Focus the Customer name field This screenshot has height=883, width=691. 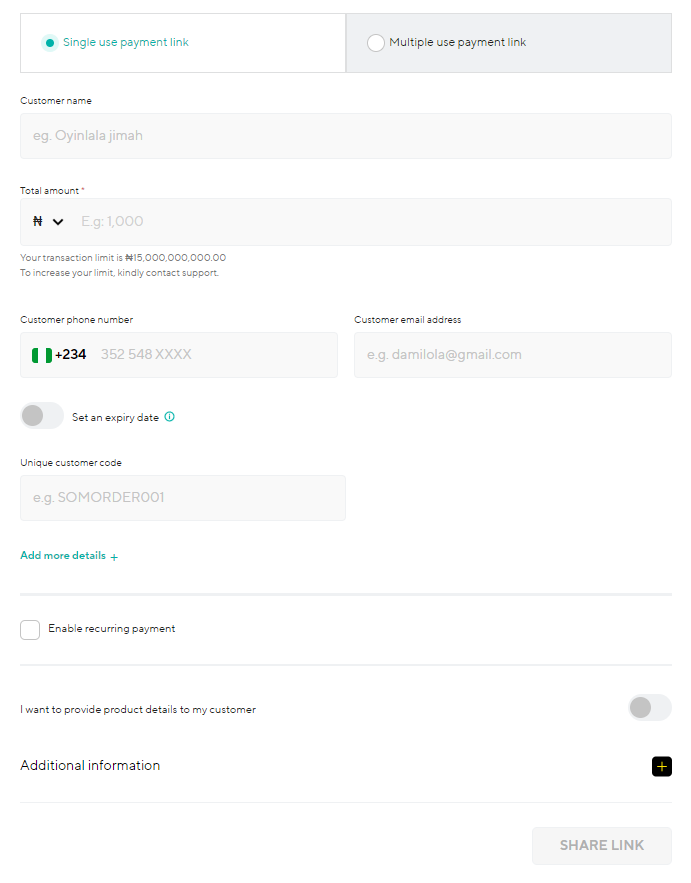click(346, 136)
